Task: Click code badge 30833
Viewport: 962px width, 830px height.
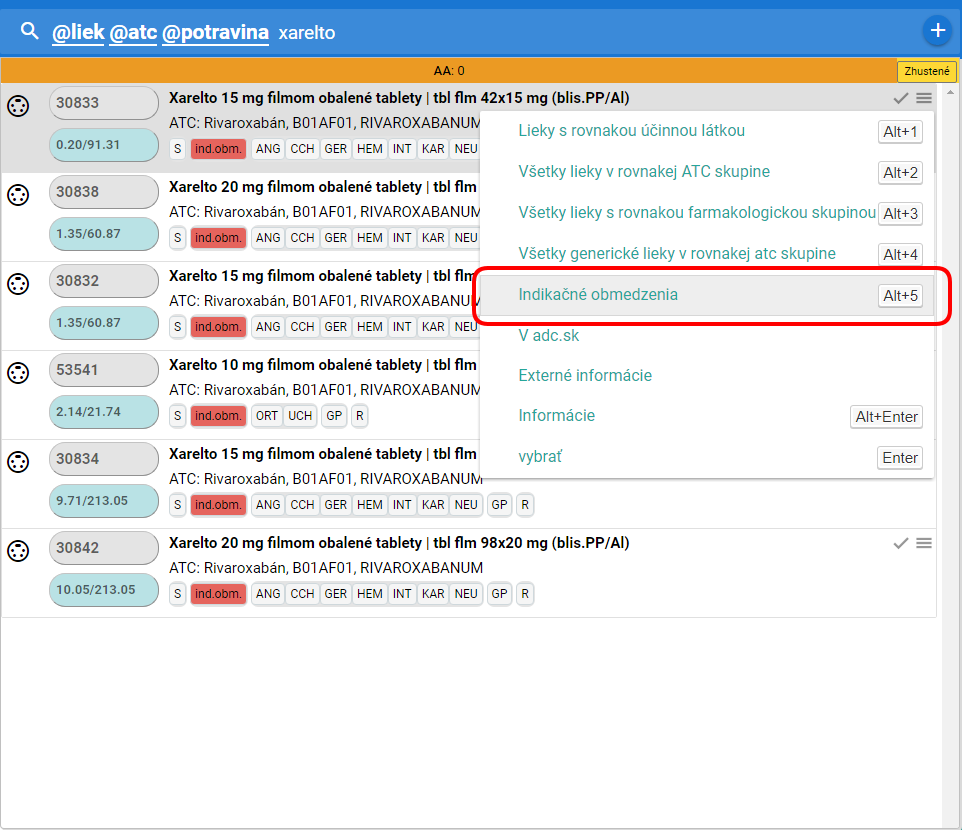Action: tap(104, 102)
